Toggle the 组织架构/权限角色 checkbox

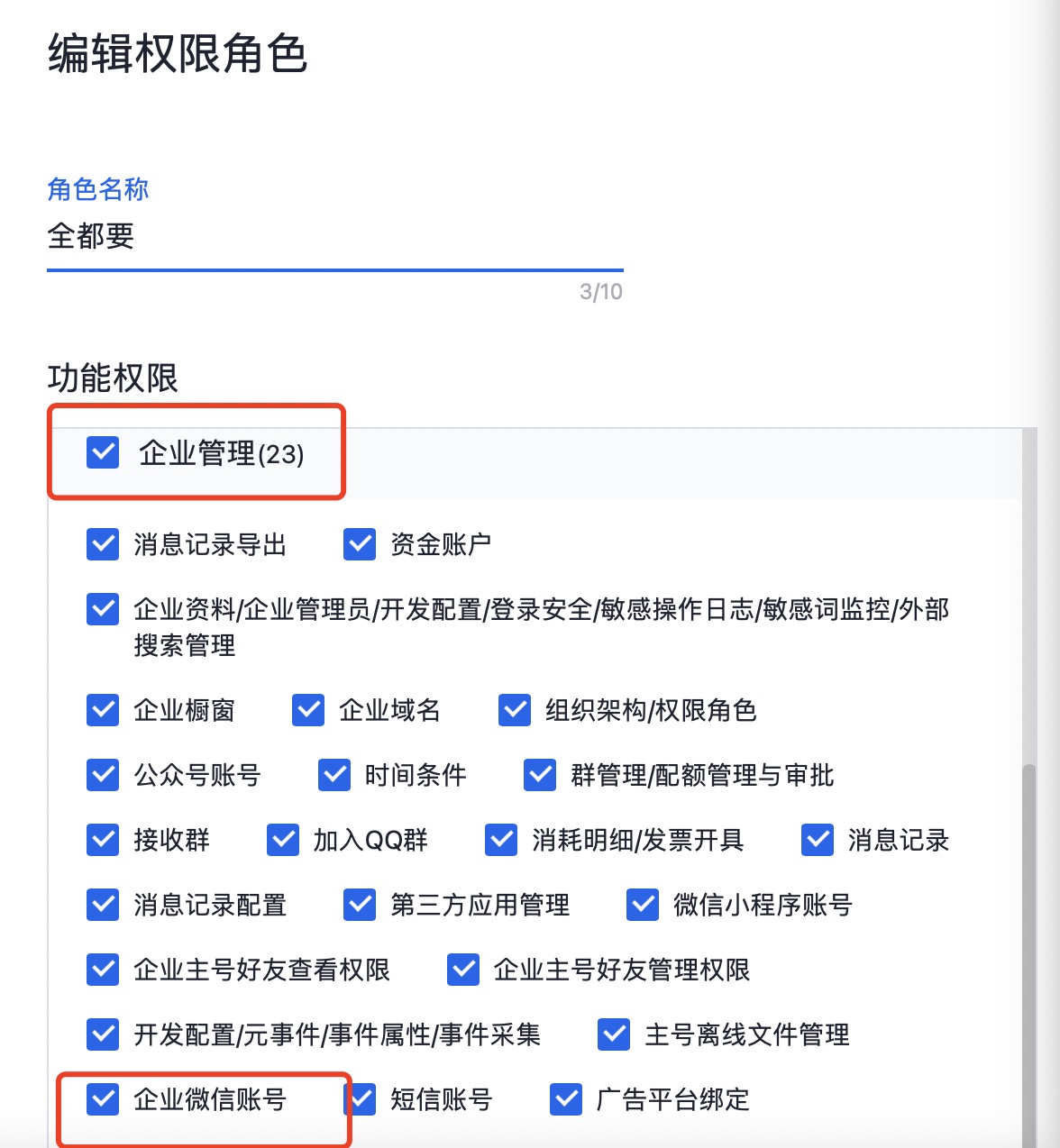pyautogui.click(x=515, y=710)
